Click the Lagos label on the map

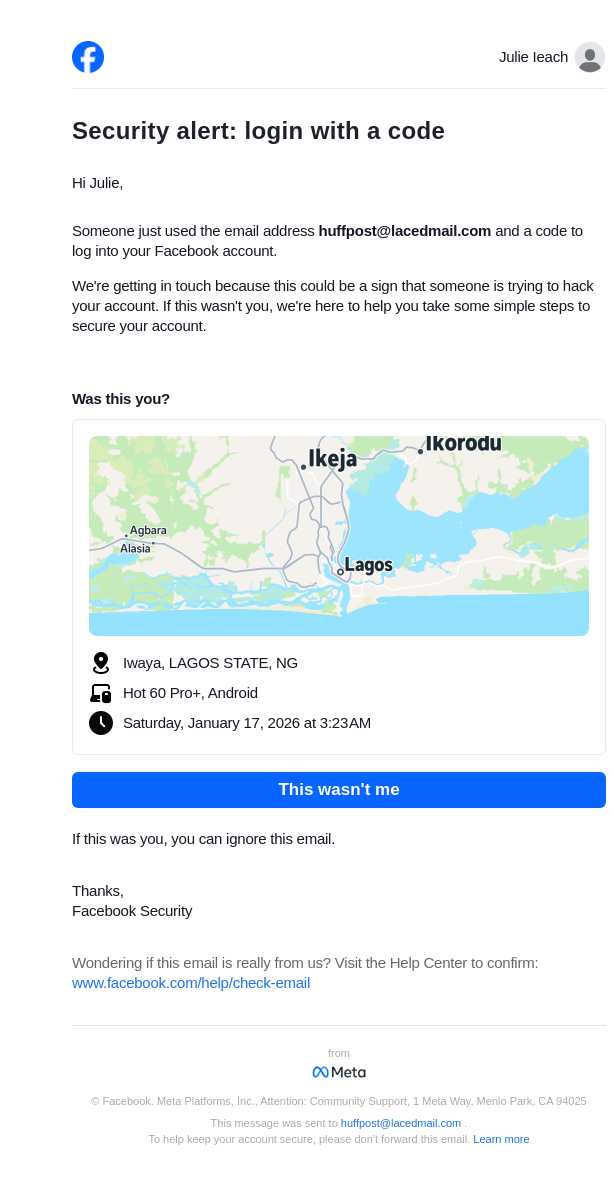coord(368,565)
